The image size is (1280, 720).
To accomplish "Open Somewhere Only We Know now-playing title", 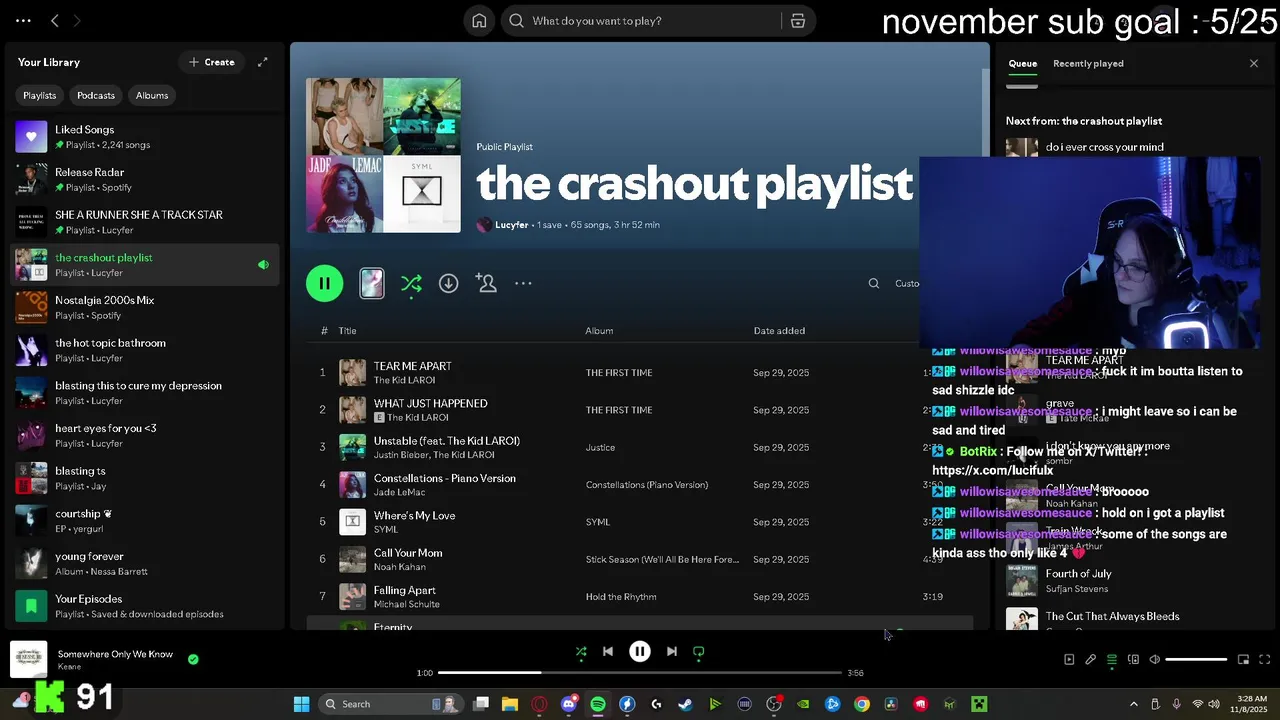I will pyautogui.click(x=115, y=654).
